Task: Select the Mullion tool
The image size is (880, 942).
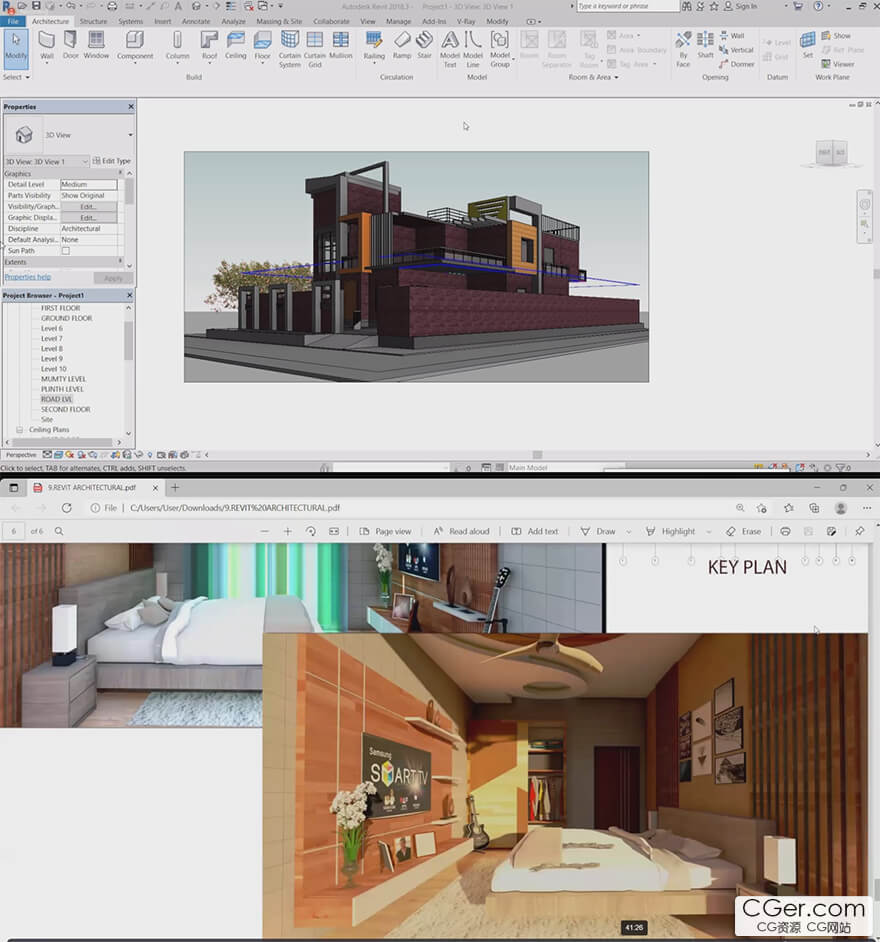Action: pyautogui.click(x=341, y=46)
